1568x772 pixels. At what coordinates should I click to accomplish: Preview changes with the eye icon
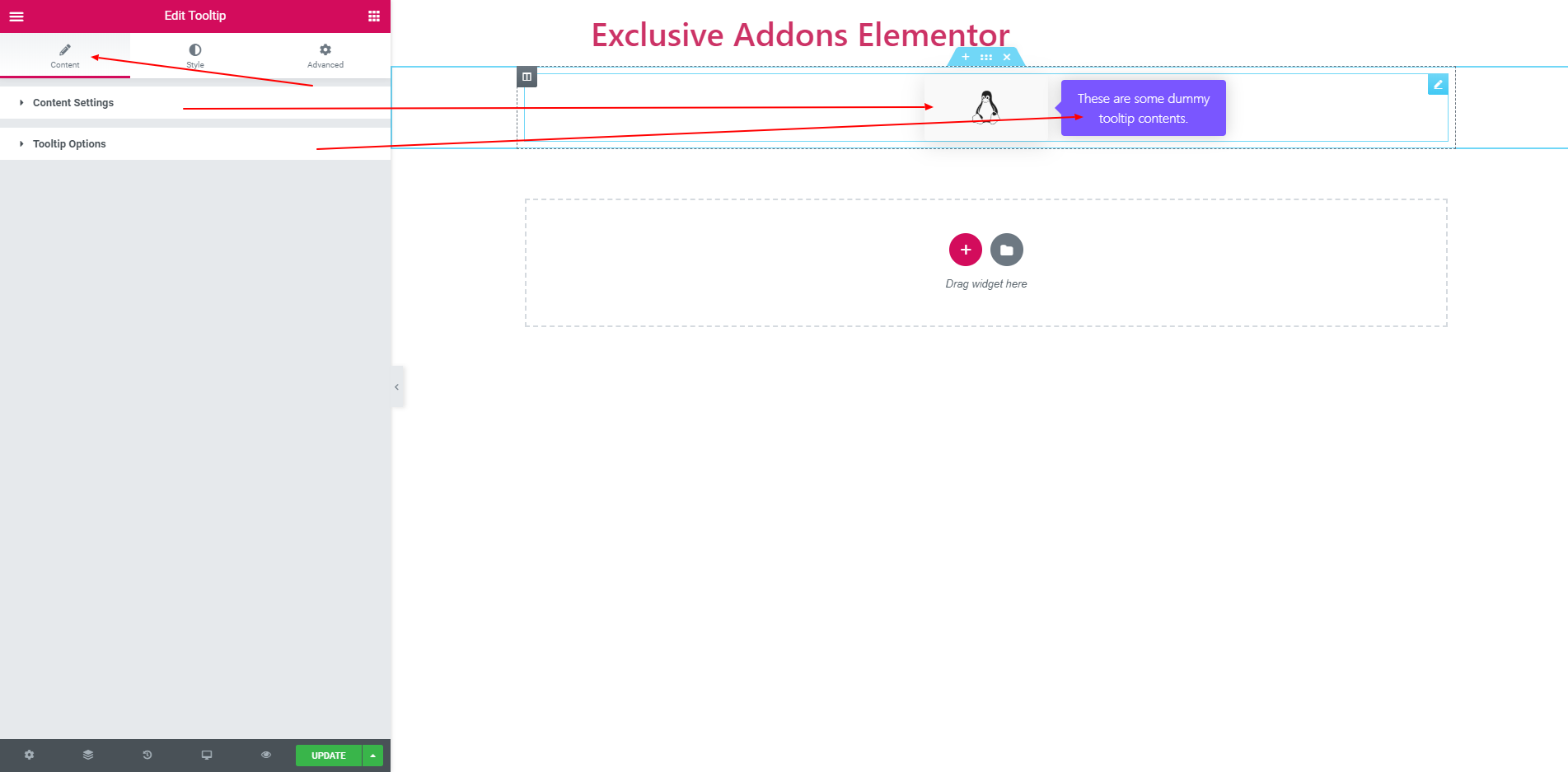coord(266,755)
